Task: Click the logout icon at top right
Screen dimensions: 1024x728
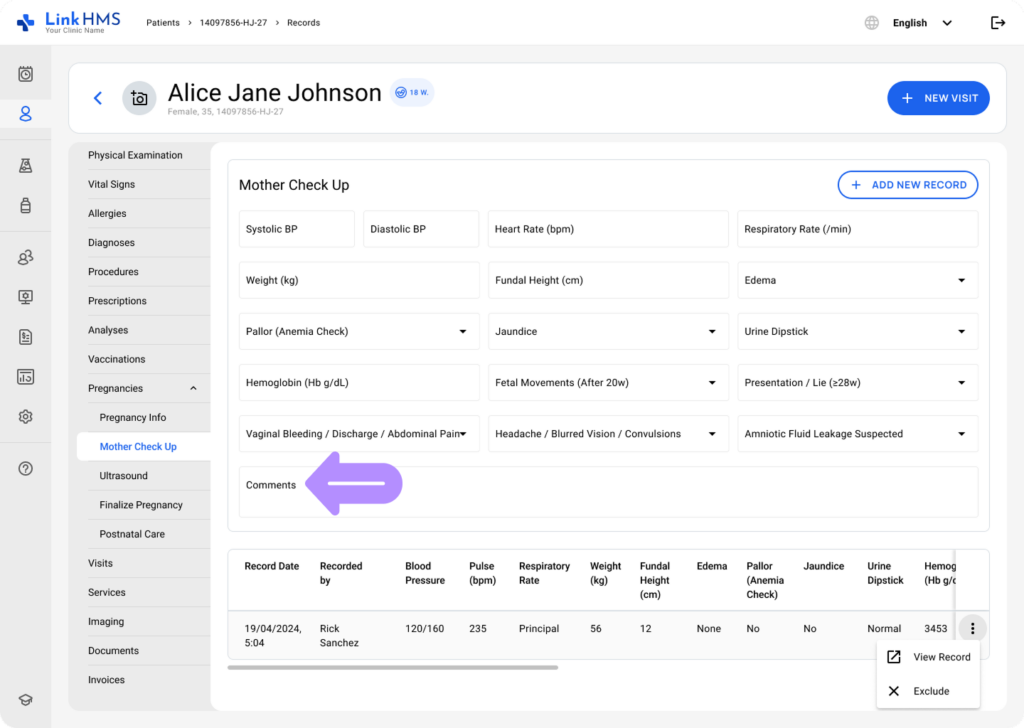Action: pos(997,23)
